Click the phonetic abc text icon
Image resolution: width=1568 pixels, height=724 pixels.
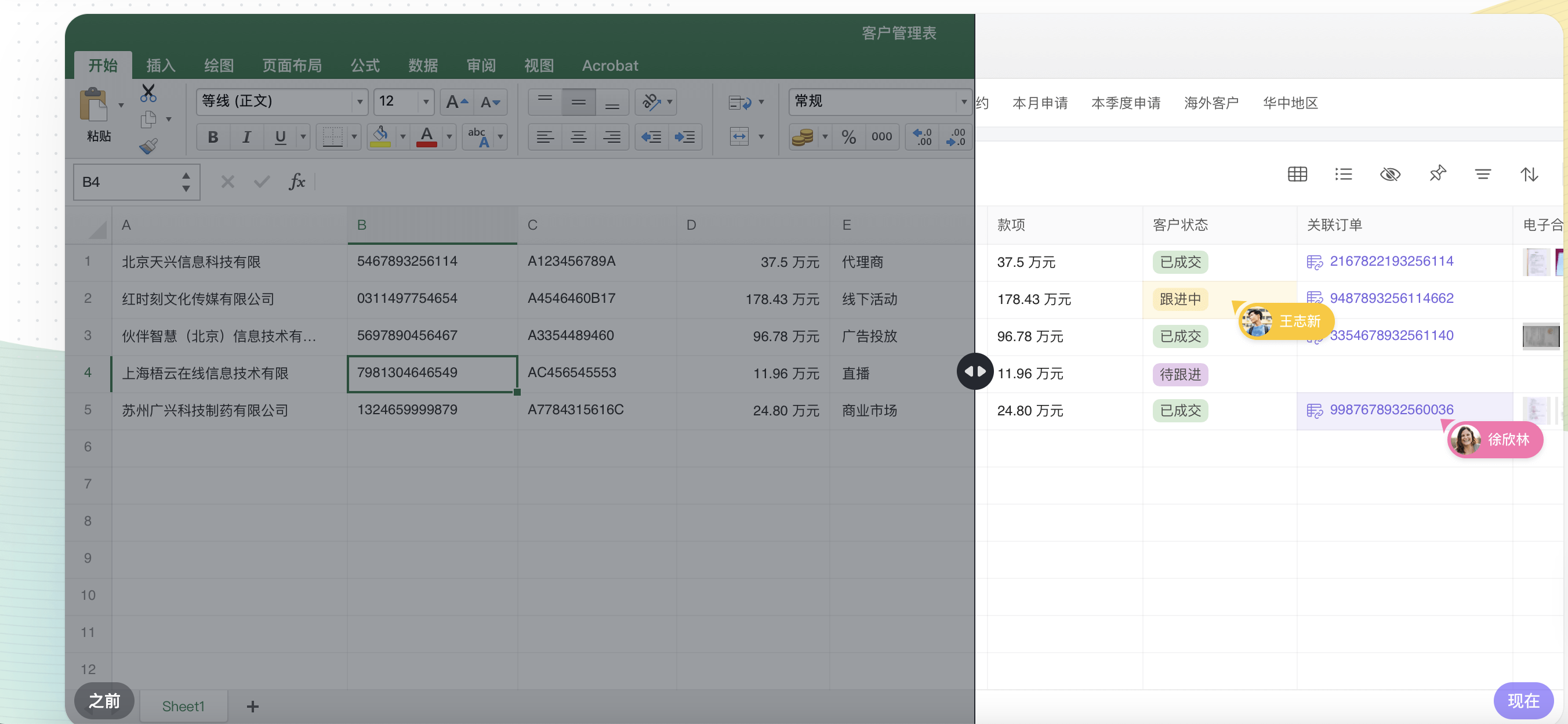[478, 137]
